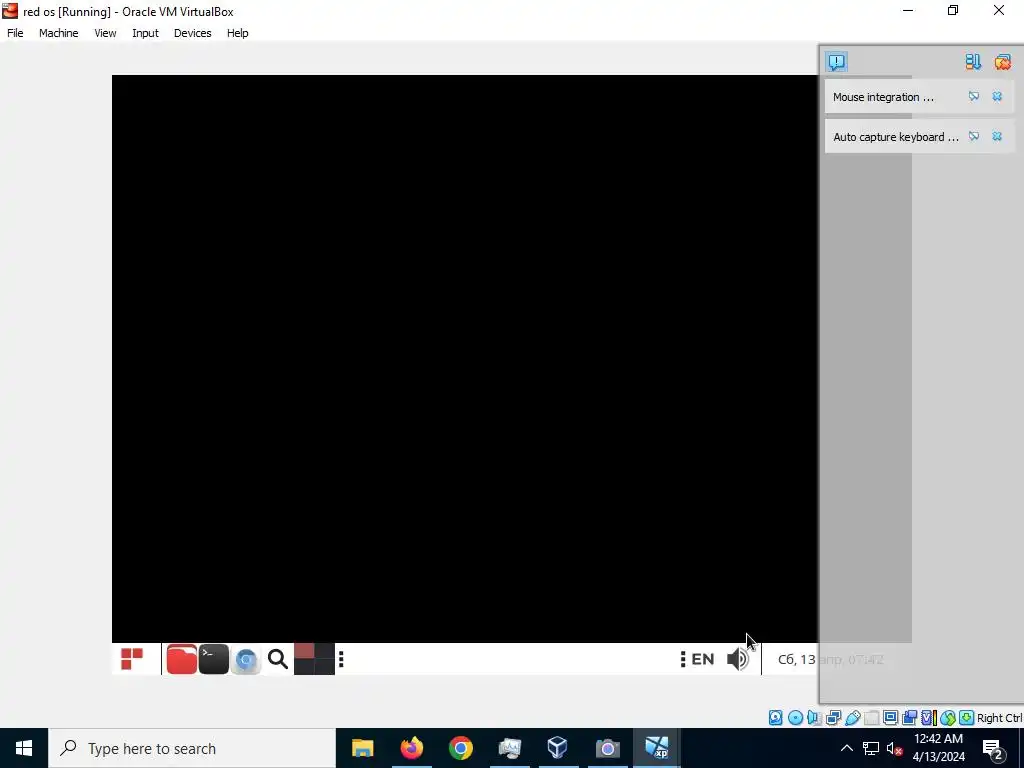
Task: Select the Auto capture keyboard notification text
Action: (x=896, y=136)
